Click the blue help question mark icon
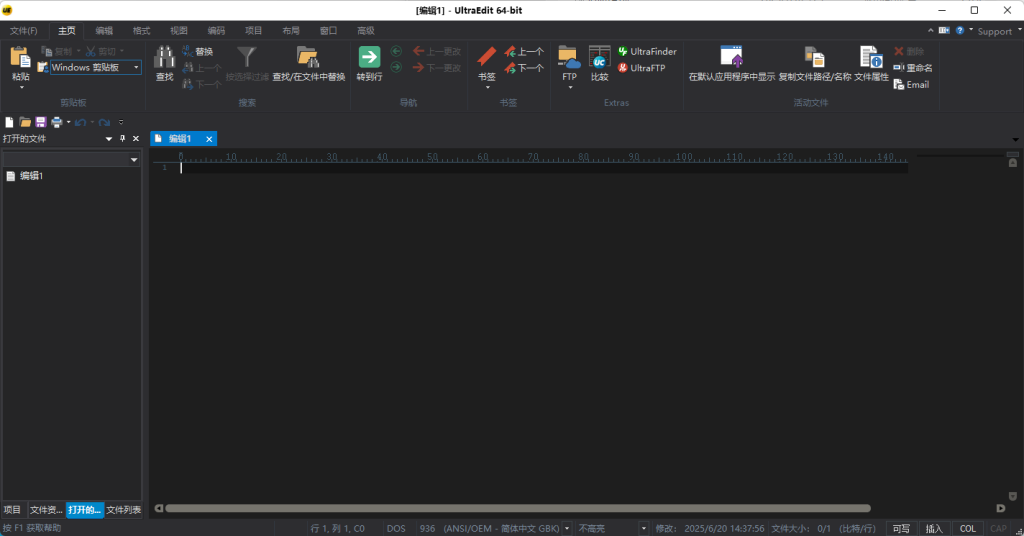Viewport: 1024px width, 536px height. [959, 30]
